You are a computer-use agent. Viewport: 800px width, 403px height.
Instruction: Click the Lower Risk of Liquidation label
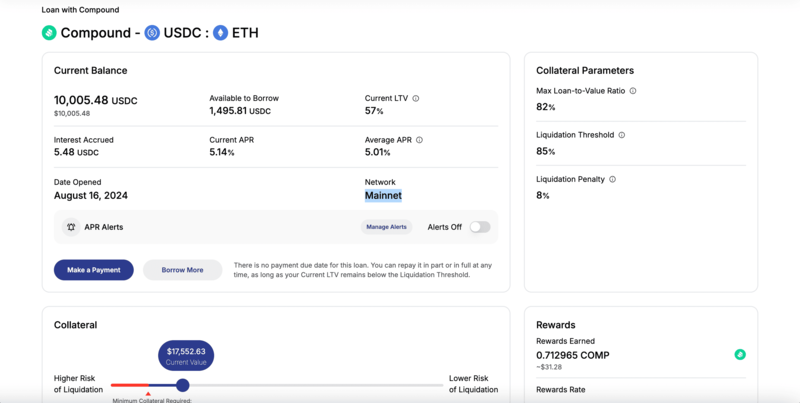tap(473, 384)
